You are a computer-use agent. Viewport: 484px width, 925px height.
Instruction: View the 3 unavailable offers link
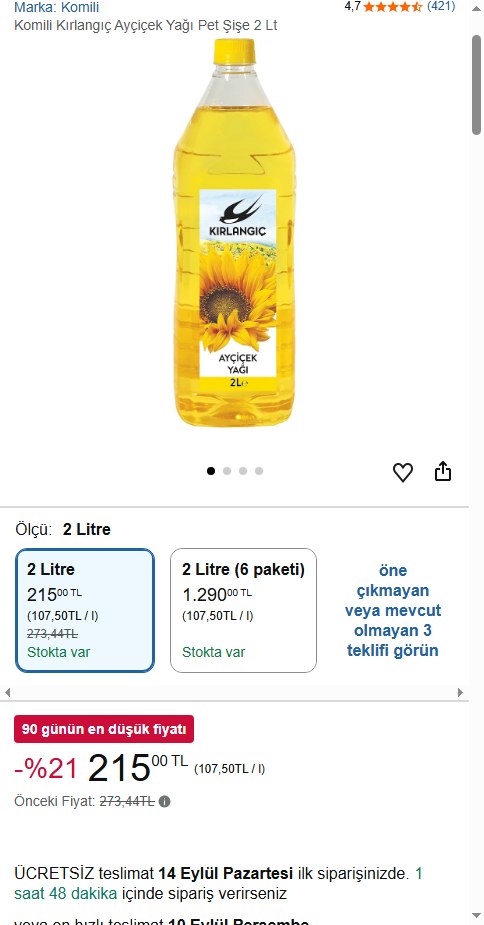pos(393,611)
